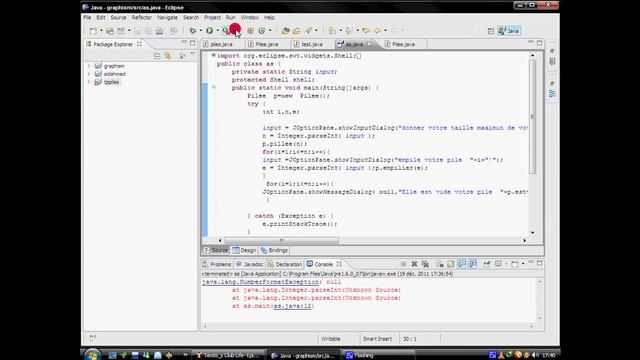Select the Java perspective button
This screenshot has width=640, height=360.
click(509, 31)
